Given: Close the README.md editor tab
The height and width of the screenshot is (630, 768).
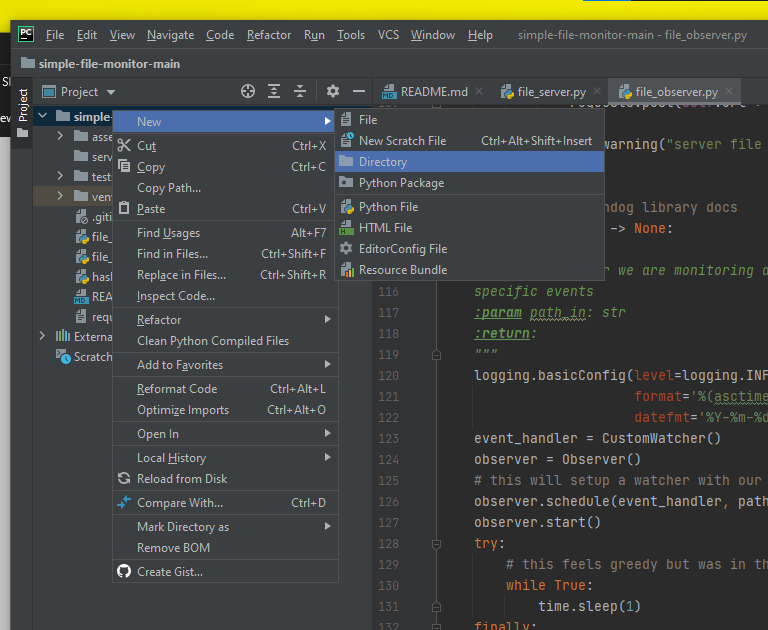Looking at the screenshot, I should [479, 91].
